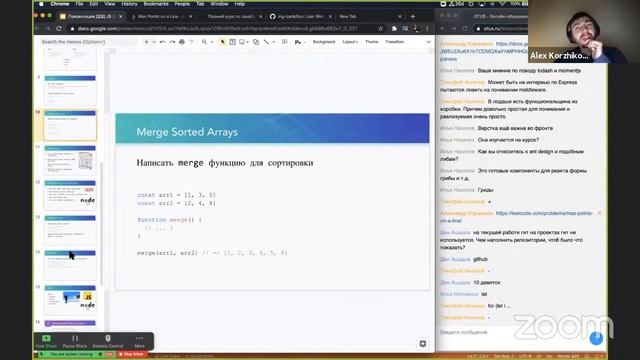Open the Bookmarks menu
640x360 pixels.
pos(156,4)
